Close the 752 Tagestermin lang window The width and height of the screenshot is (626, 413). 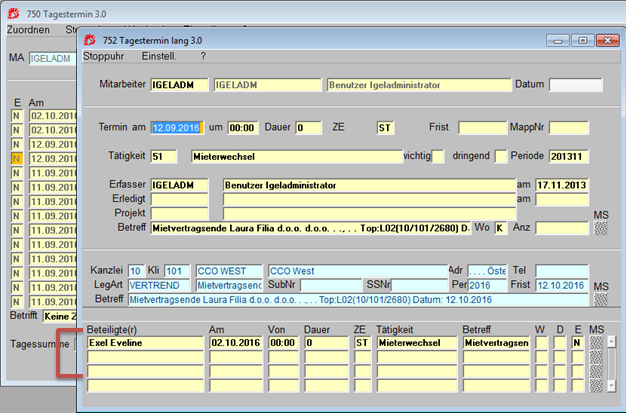point(608,40)
